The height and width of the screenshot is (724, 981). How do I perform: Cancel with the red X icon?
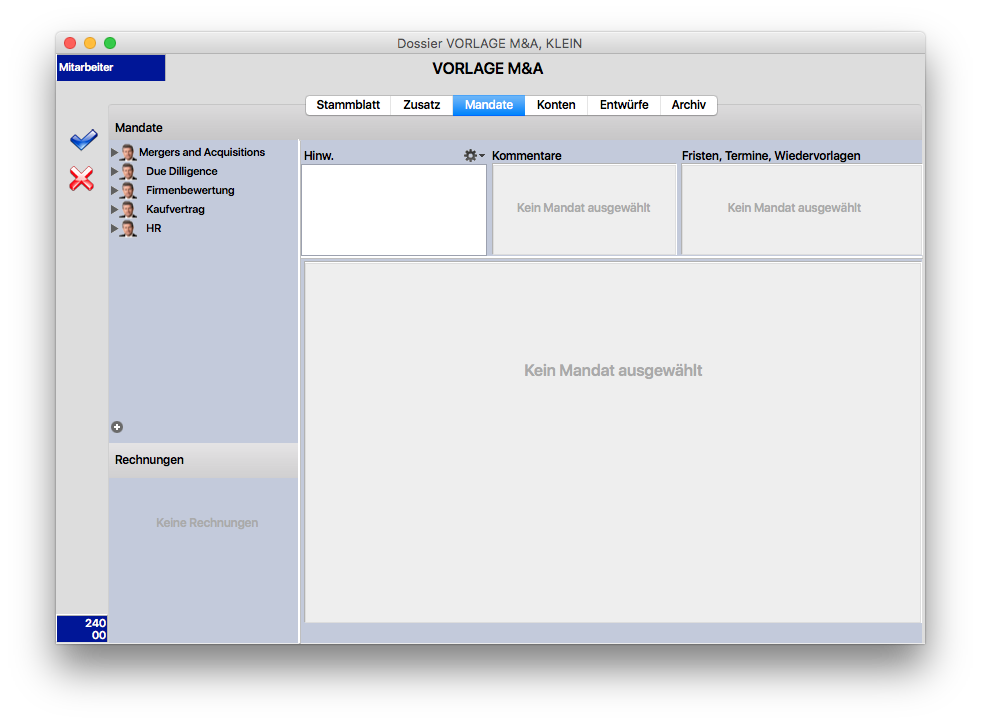pos(81,179)
